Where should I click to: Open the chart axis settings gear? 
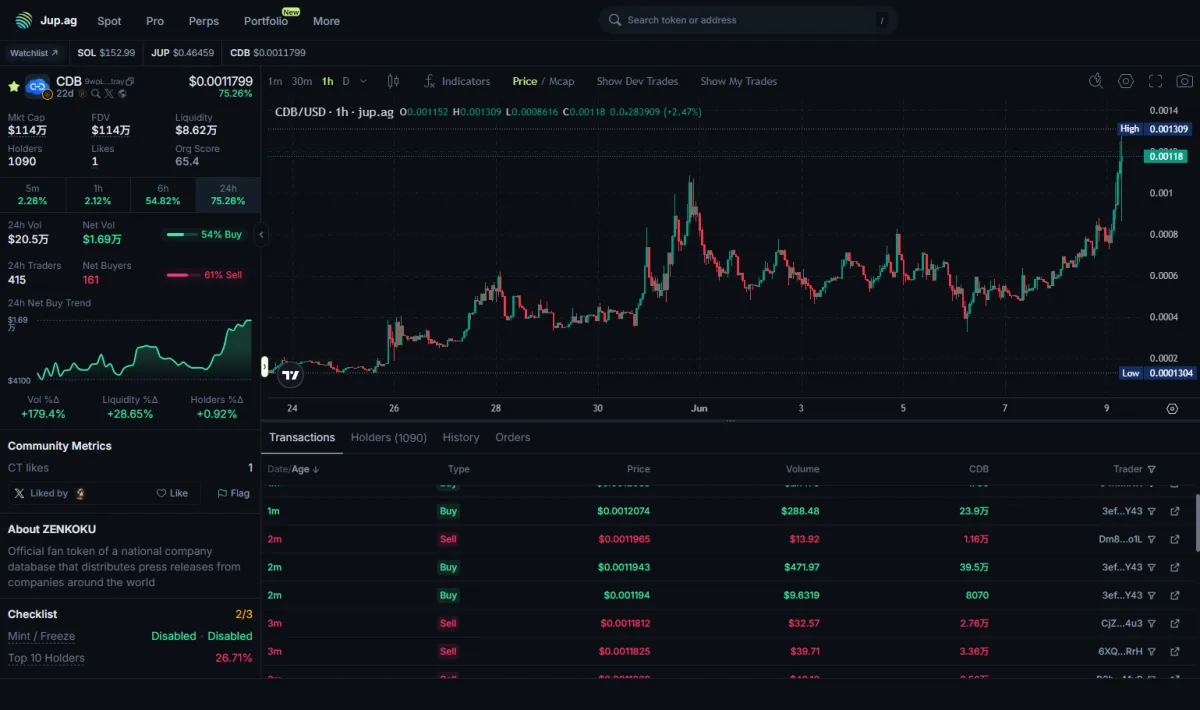[1172, 408]
